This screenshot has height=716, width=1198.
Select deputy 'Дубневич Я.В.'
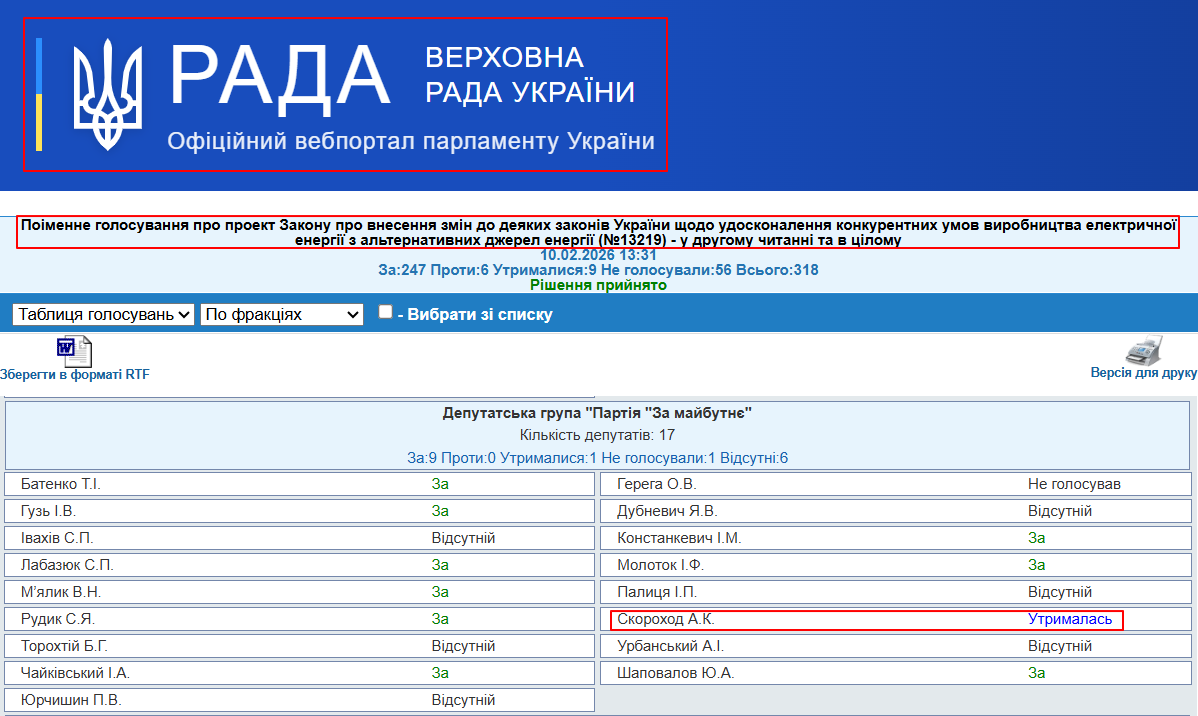[667, 510]
